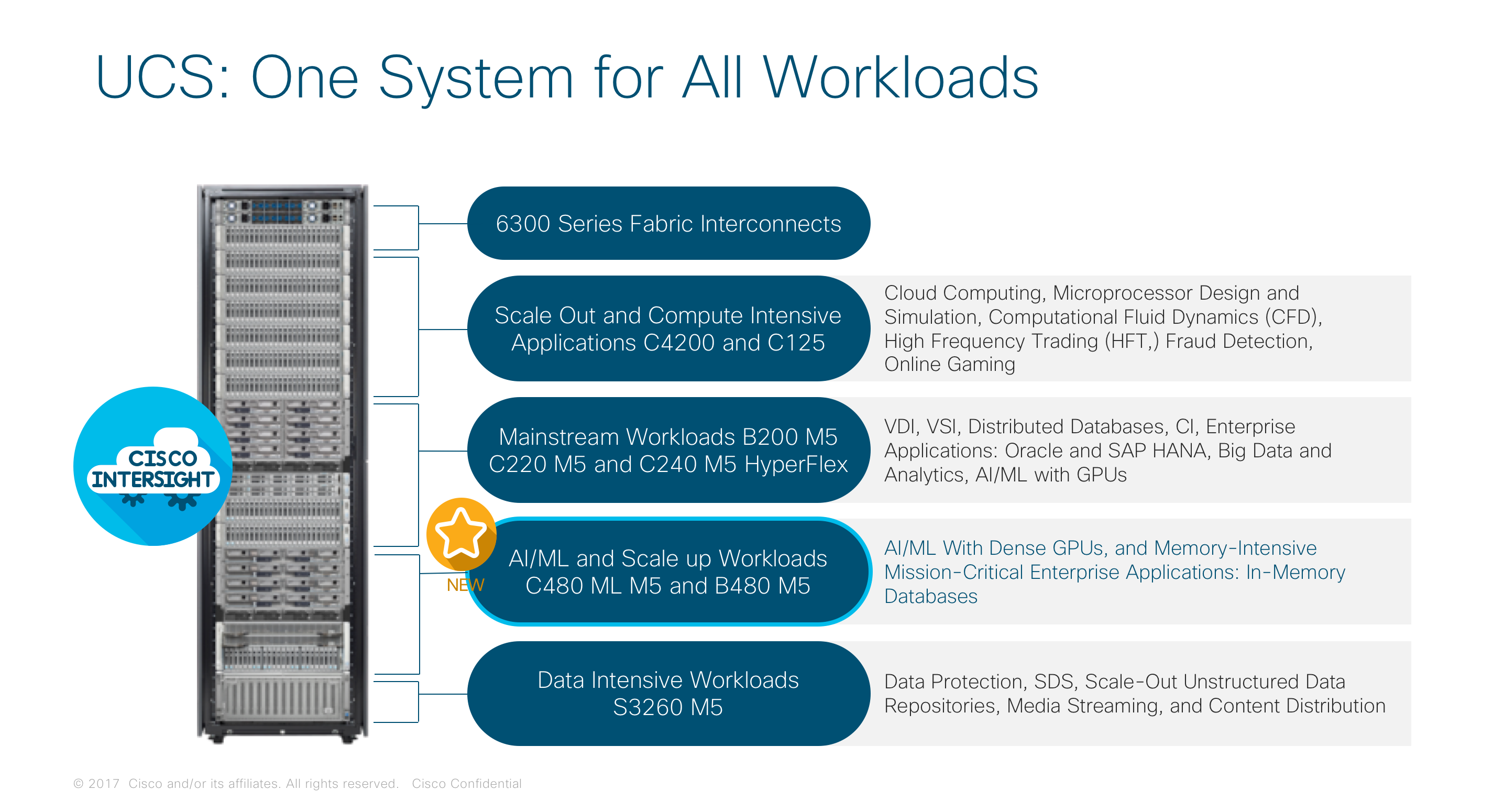Screen dimensions: 1493x812
Task: Click the slide title UCS: One System
Action: tap(567, 77)
